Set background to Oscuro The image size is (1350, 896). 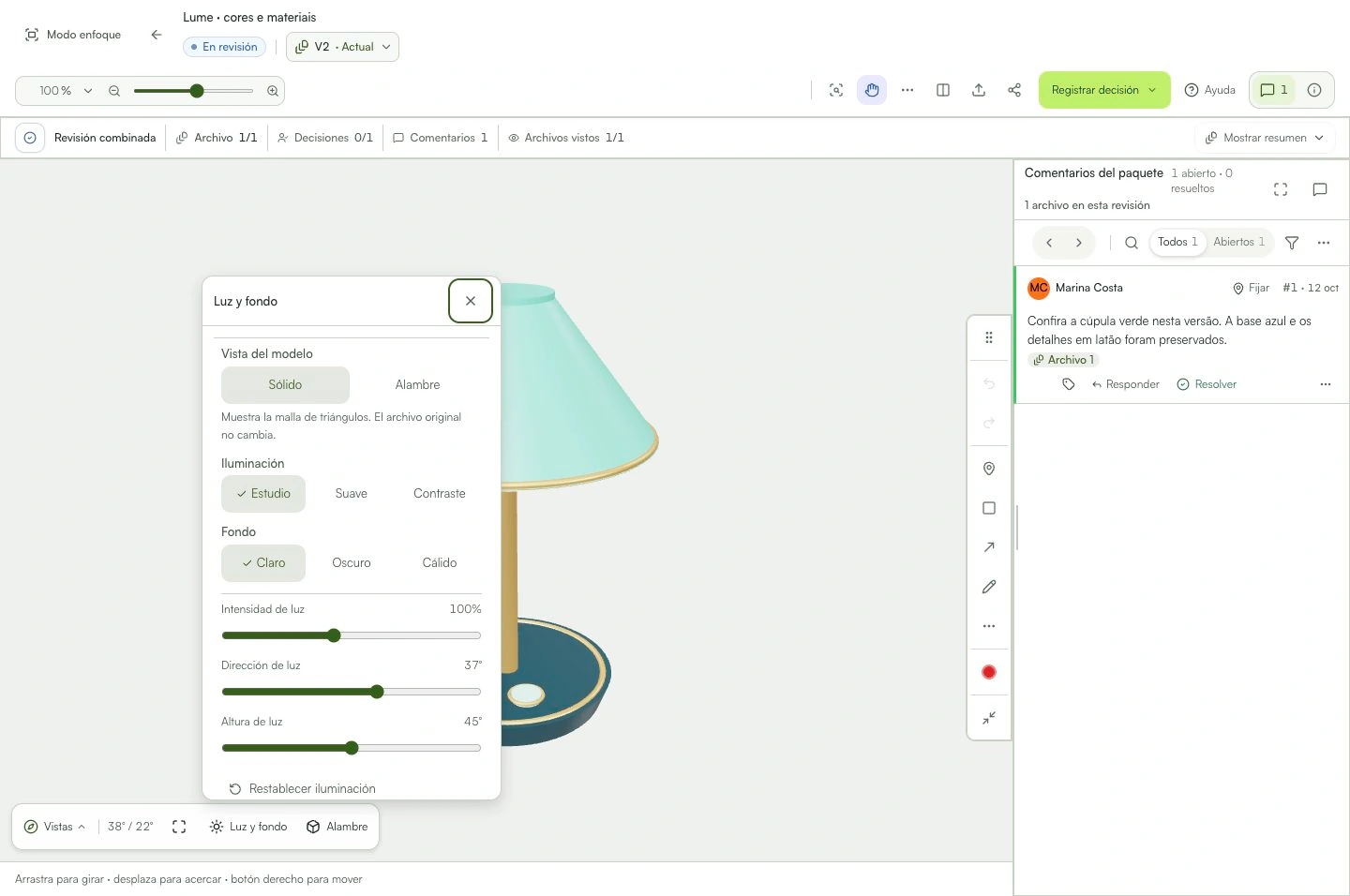[x=352, y=563]
